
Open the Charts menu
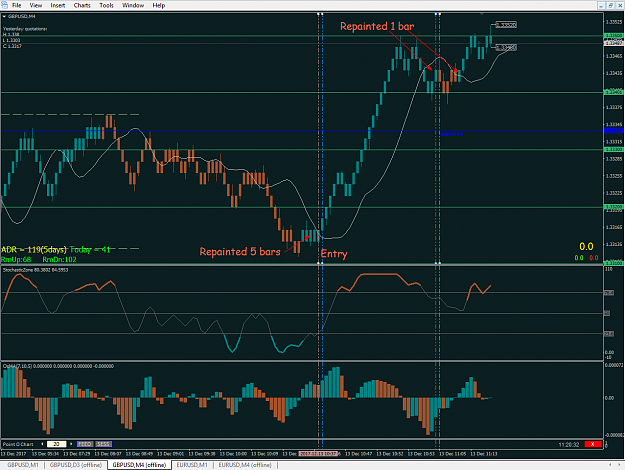[x=82, y=5]
